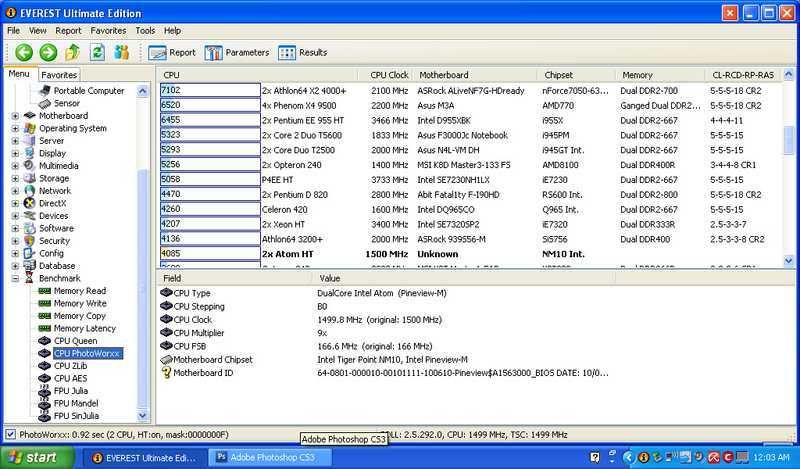The height and width of the screenshot is (469, 800).
Task: Sort by the Motherboard column header
Action: (474, 75)
